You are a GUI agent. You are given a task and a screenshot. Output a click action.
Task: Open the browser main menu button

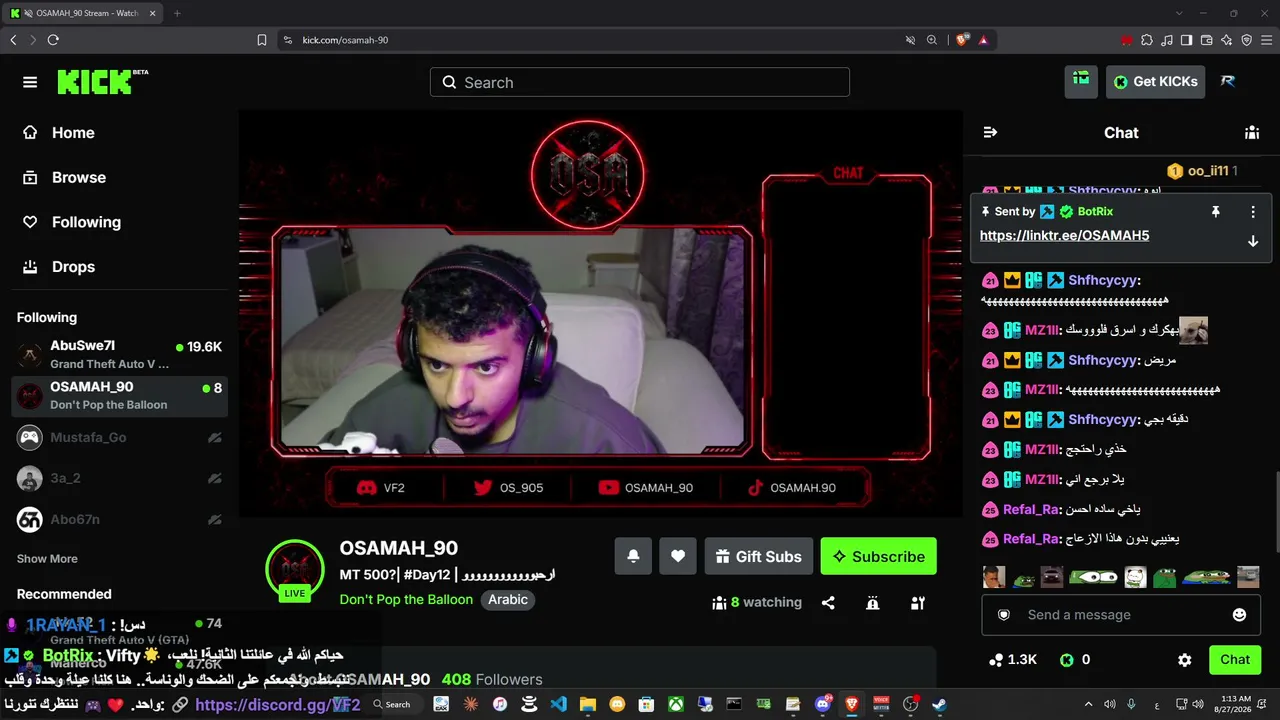click(x=1266, y=40)
